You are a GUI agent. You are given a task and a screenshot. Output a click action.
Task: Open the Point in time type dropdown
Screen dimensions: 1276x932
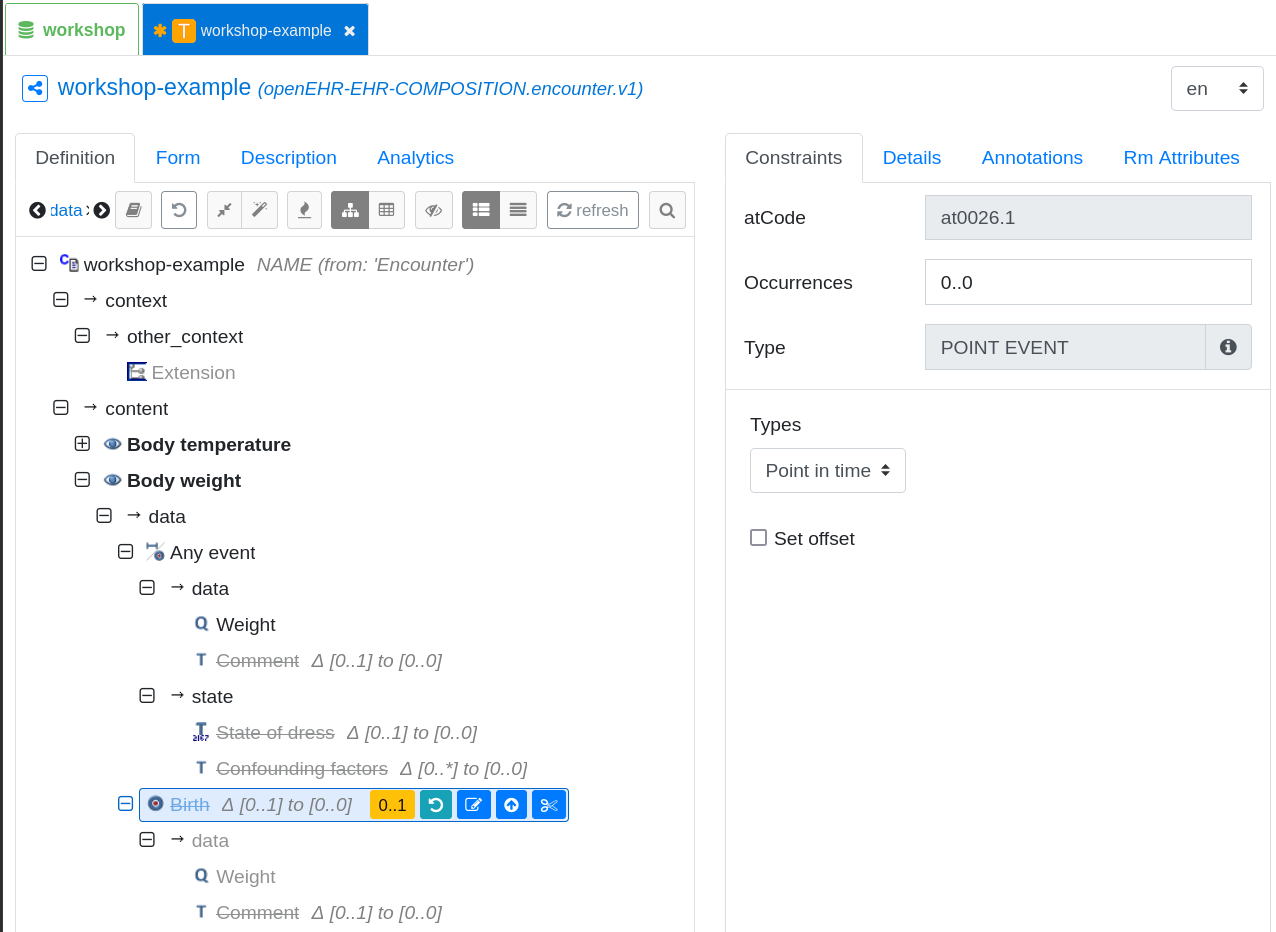click(827, 470)
